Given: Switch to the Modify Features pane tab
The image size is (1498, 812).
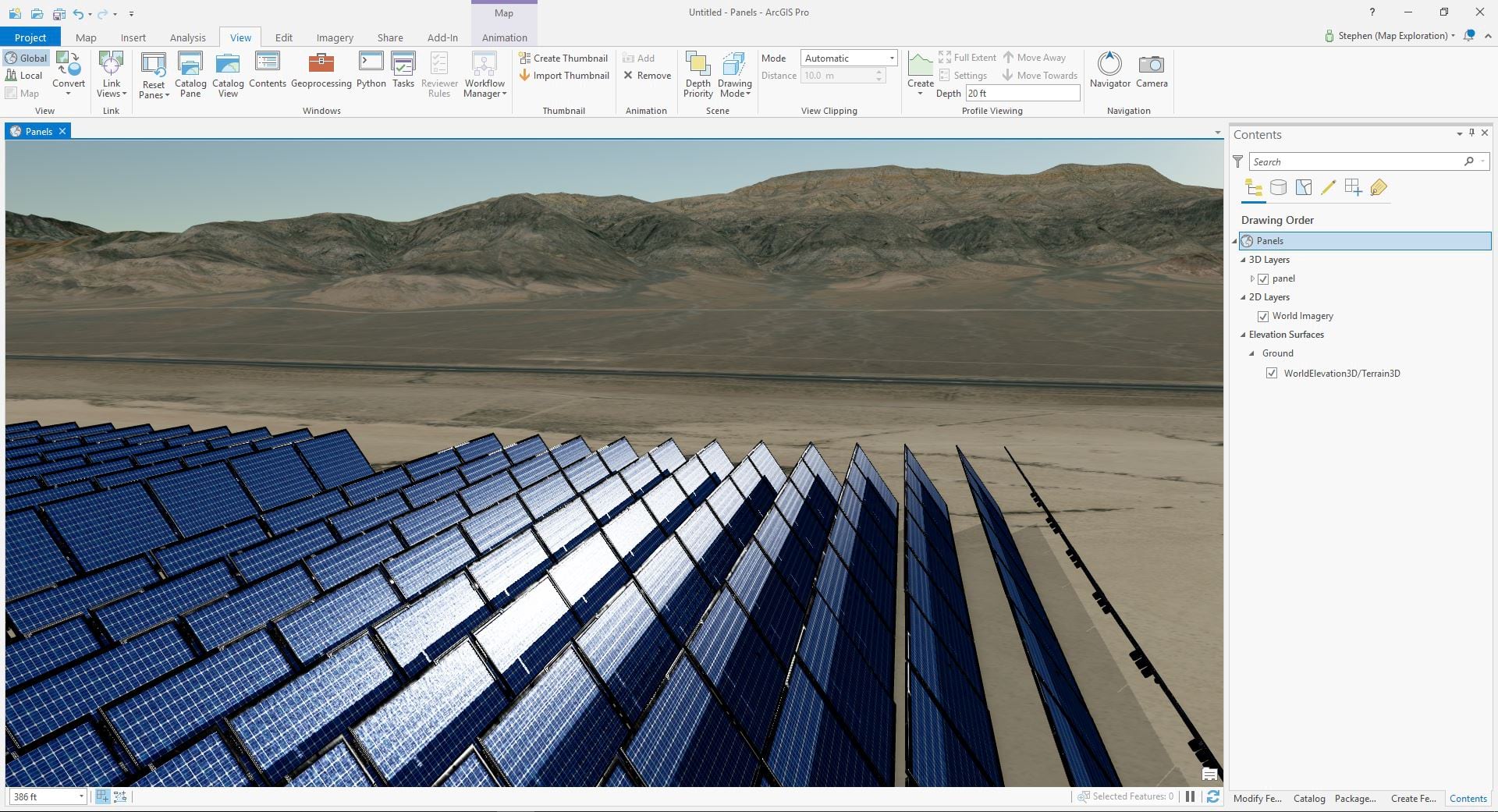Looking at the screenshot, I should coord(1257,799).
